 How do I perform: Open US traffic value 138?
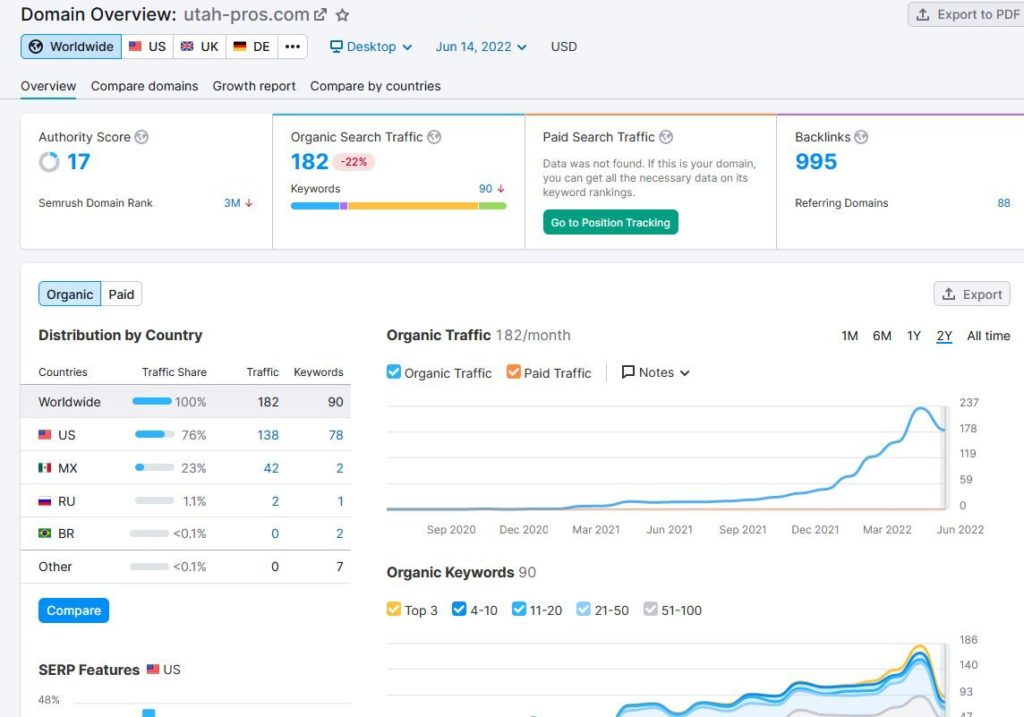268,435
